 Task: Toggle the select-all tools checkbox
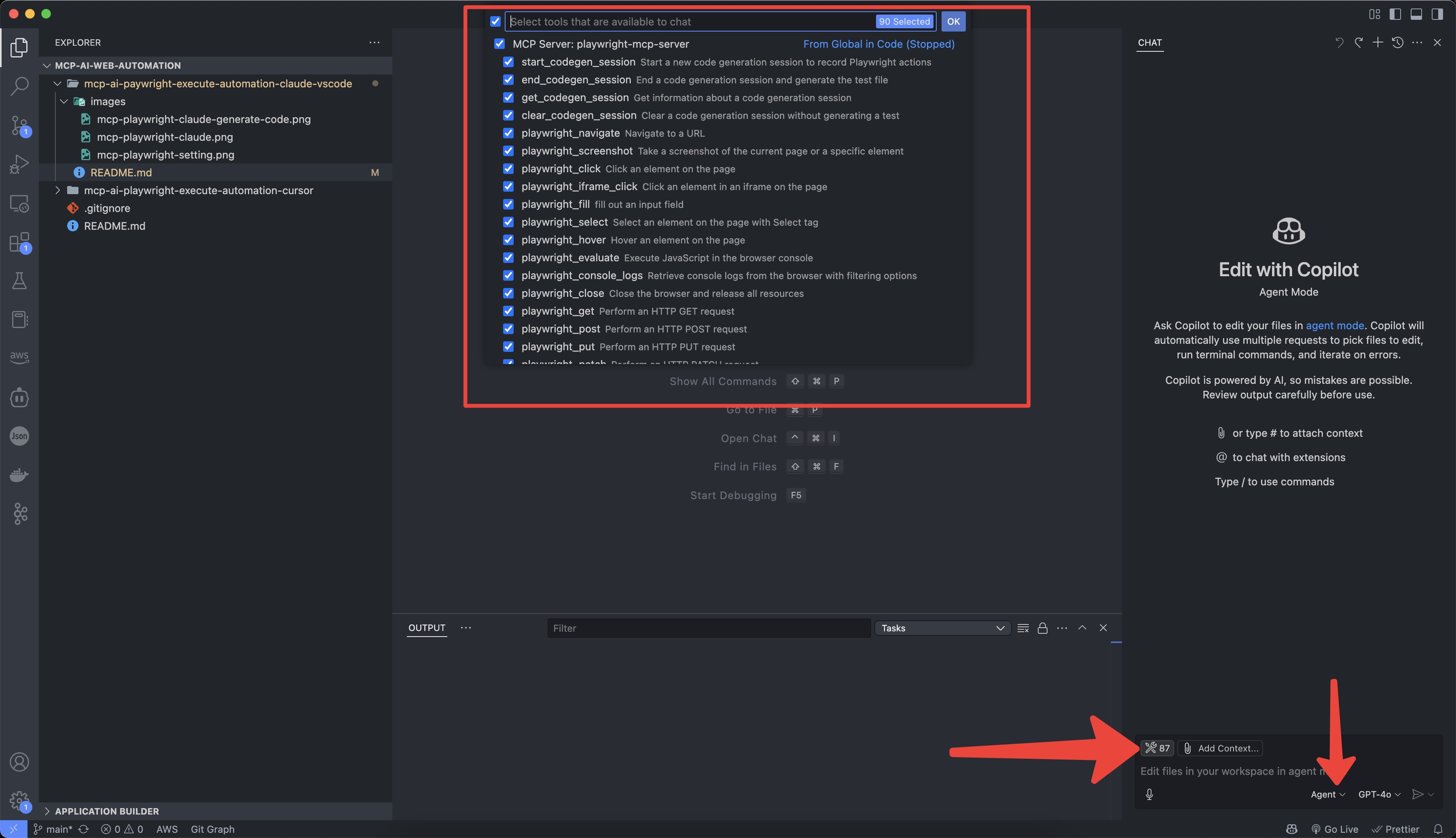[495, 21]
